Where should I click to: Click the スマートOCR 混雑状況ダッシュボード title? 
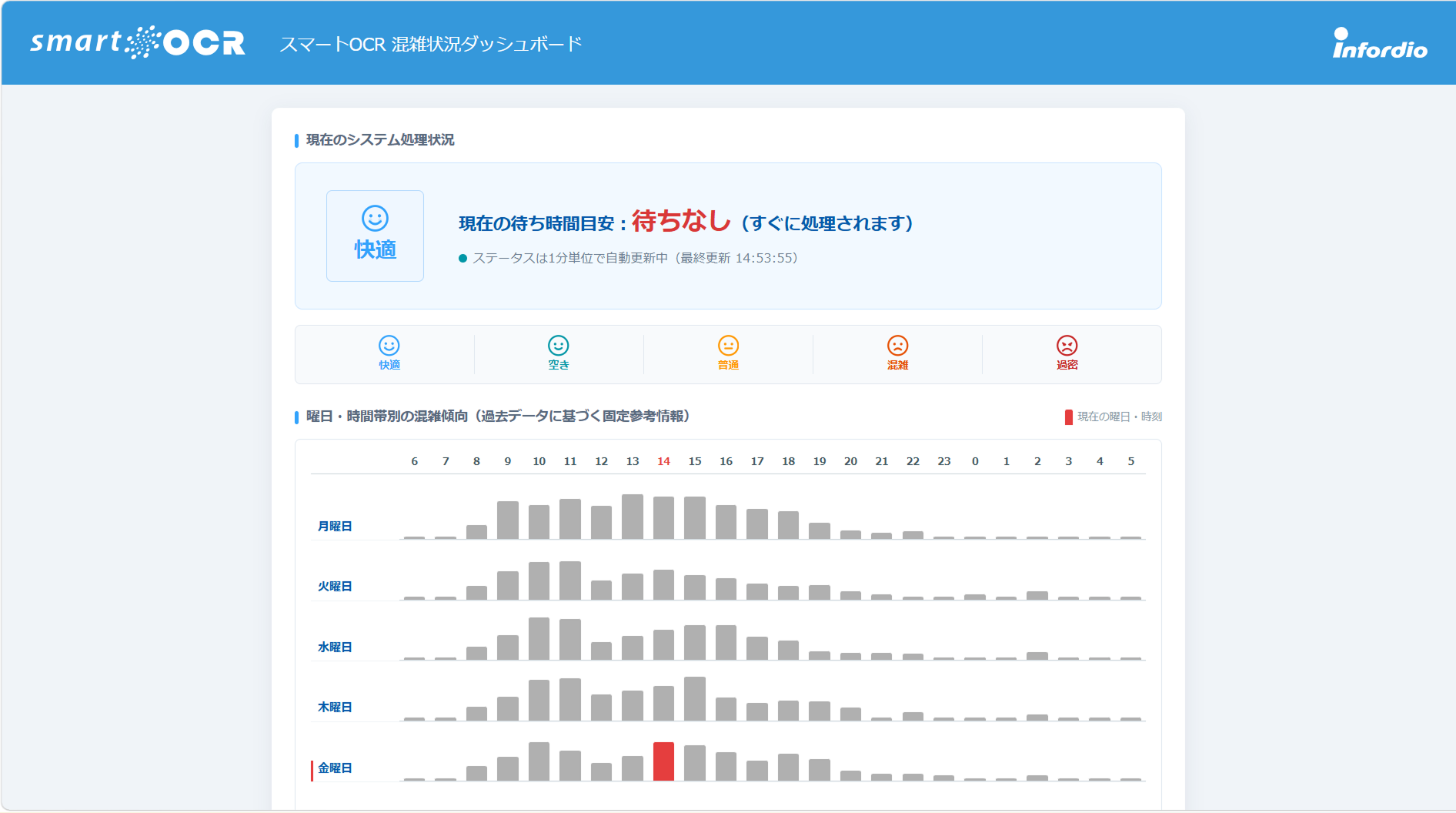tap(431, 44)
